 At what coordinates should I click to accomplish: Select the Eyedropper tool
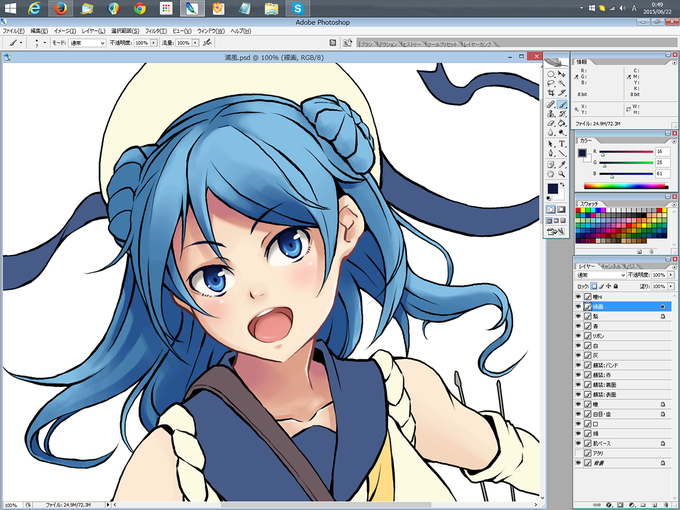(x=562, y=164)
